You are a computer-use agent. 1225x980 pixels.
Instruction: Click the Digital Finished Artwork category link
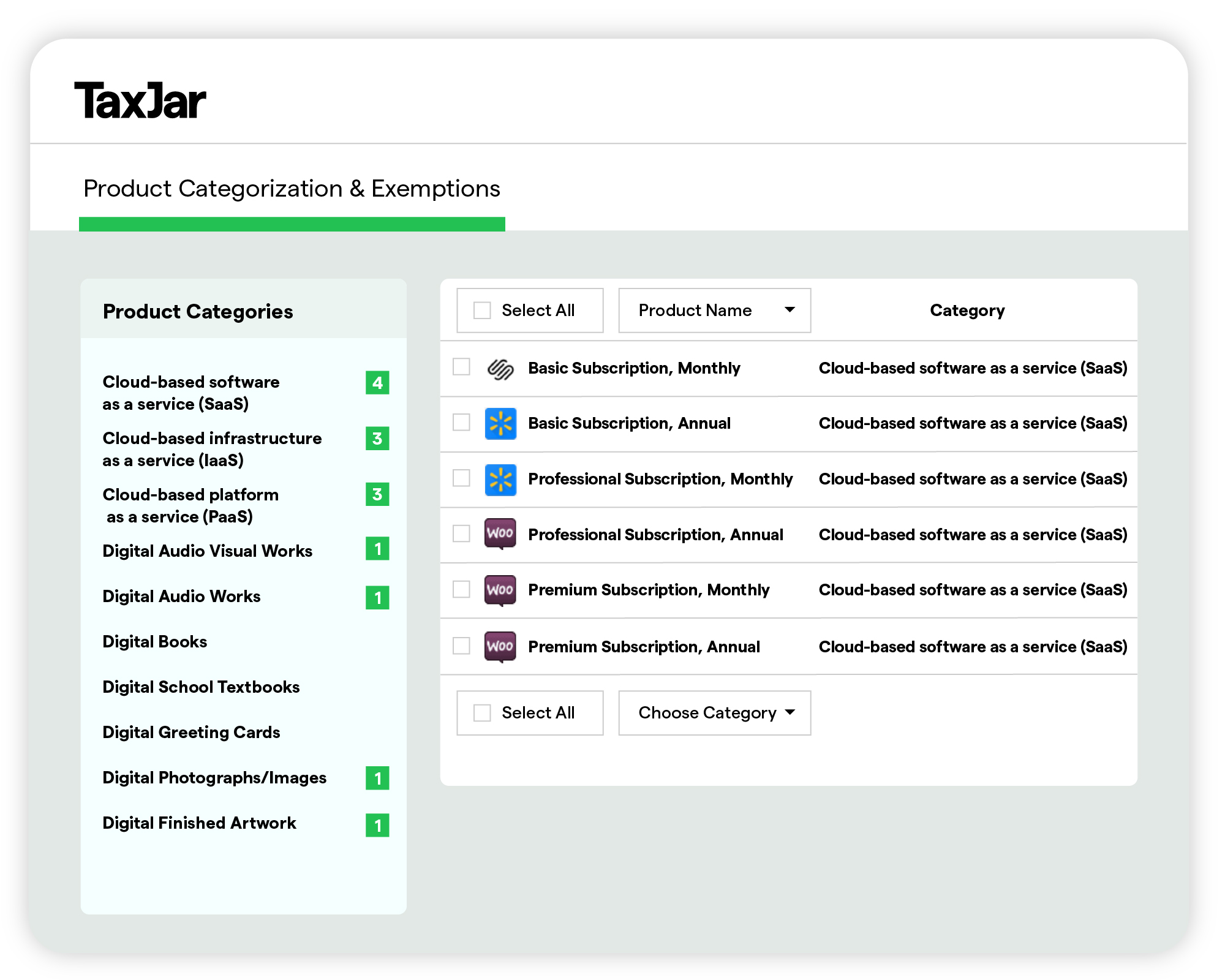coord(198,823)
